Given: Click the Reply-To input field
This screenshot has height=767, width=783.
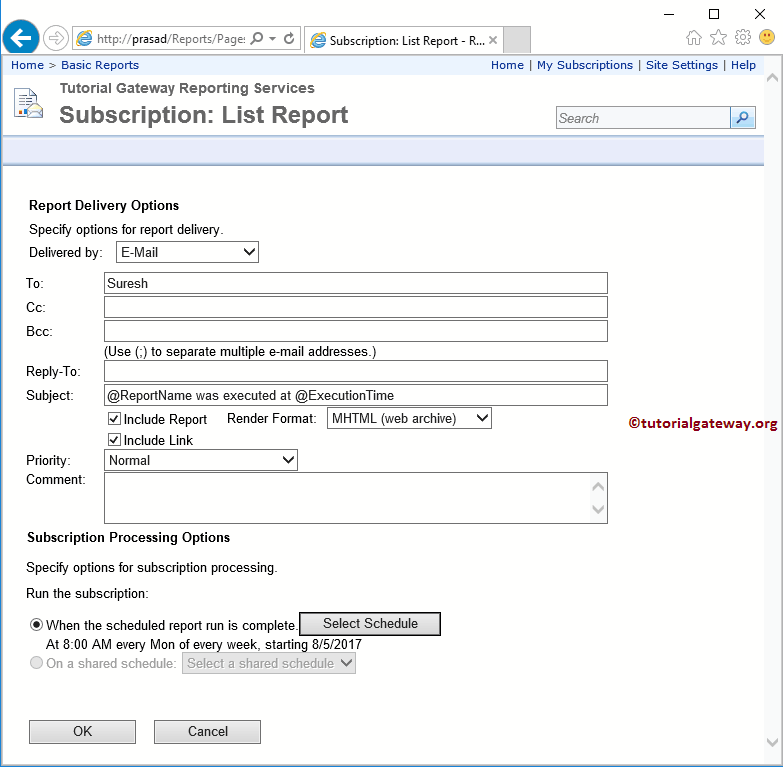Looking at the screenshot, I should click(x=356, y=371).
